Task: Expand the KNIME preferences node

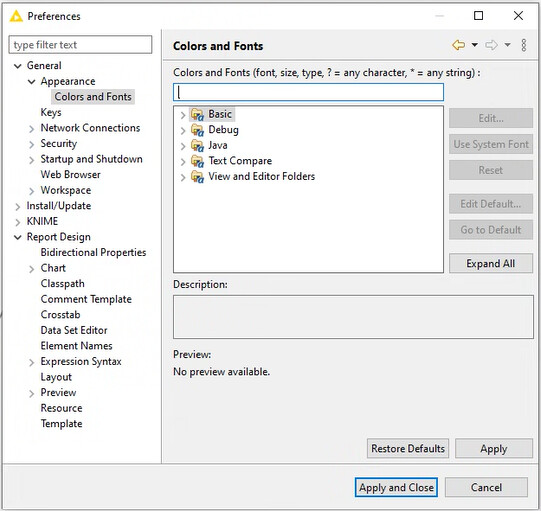Action: (x=18, y=222)
